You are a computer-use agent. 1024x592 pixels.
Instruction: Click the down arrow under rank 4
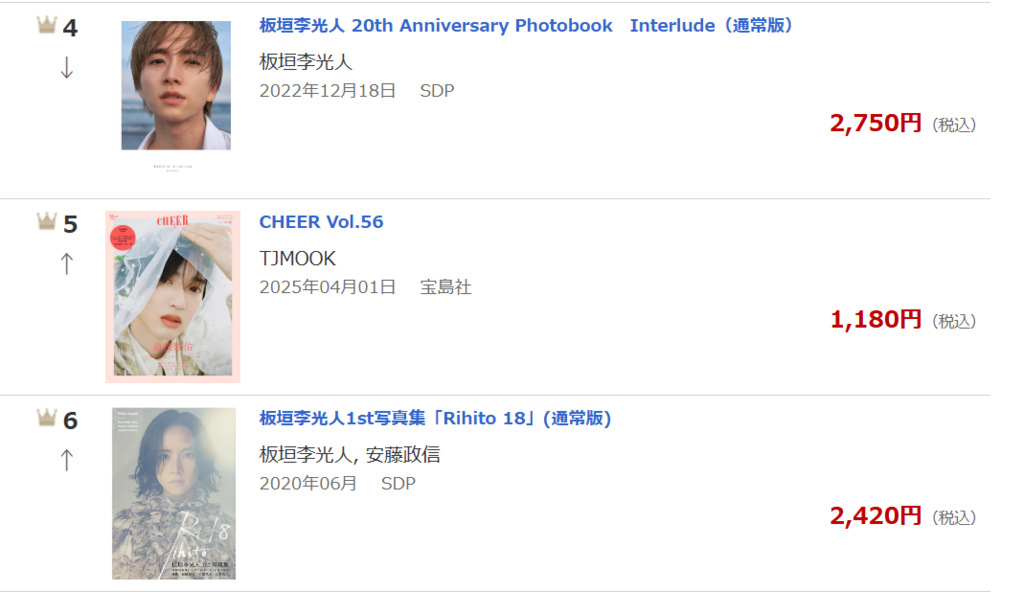67,67
